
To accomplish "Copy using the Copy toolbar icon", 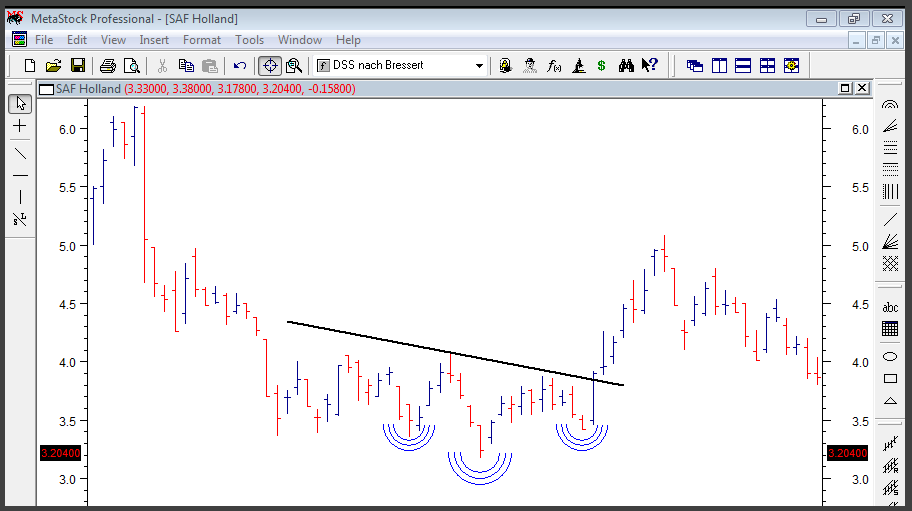I will point(186,66).
